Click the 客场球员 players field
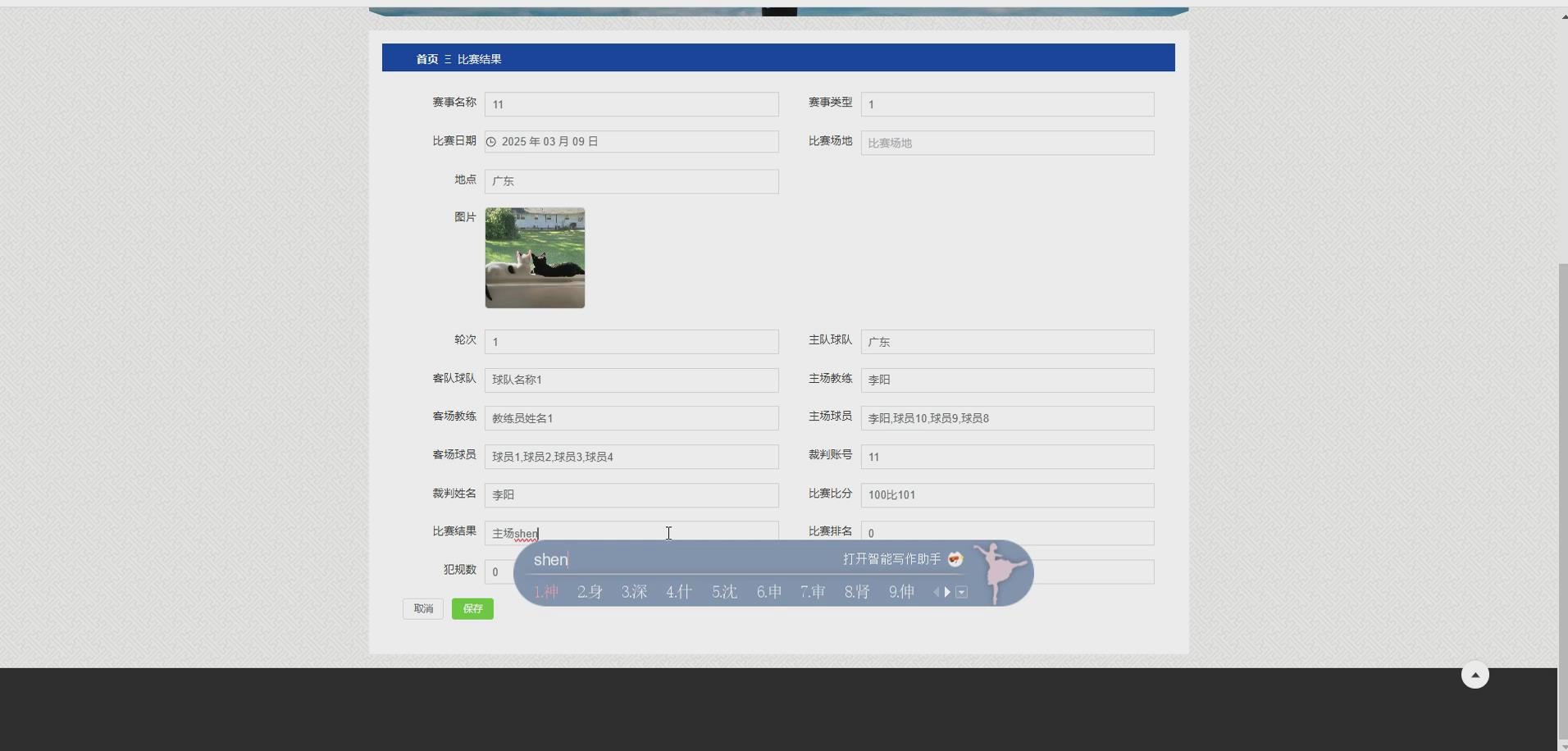 [631, 457]
